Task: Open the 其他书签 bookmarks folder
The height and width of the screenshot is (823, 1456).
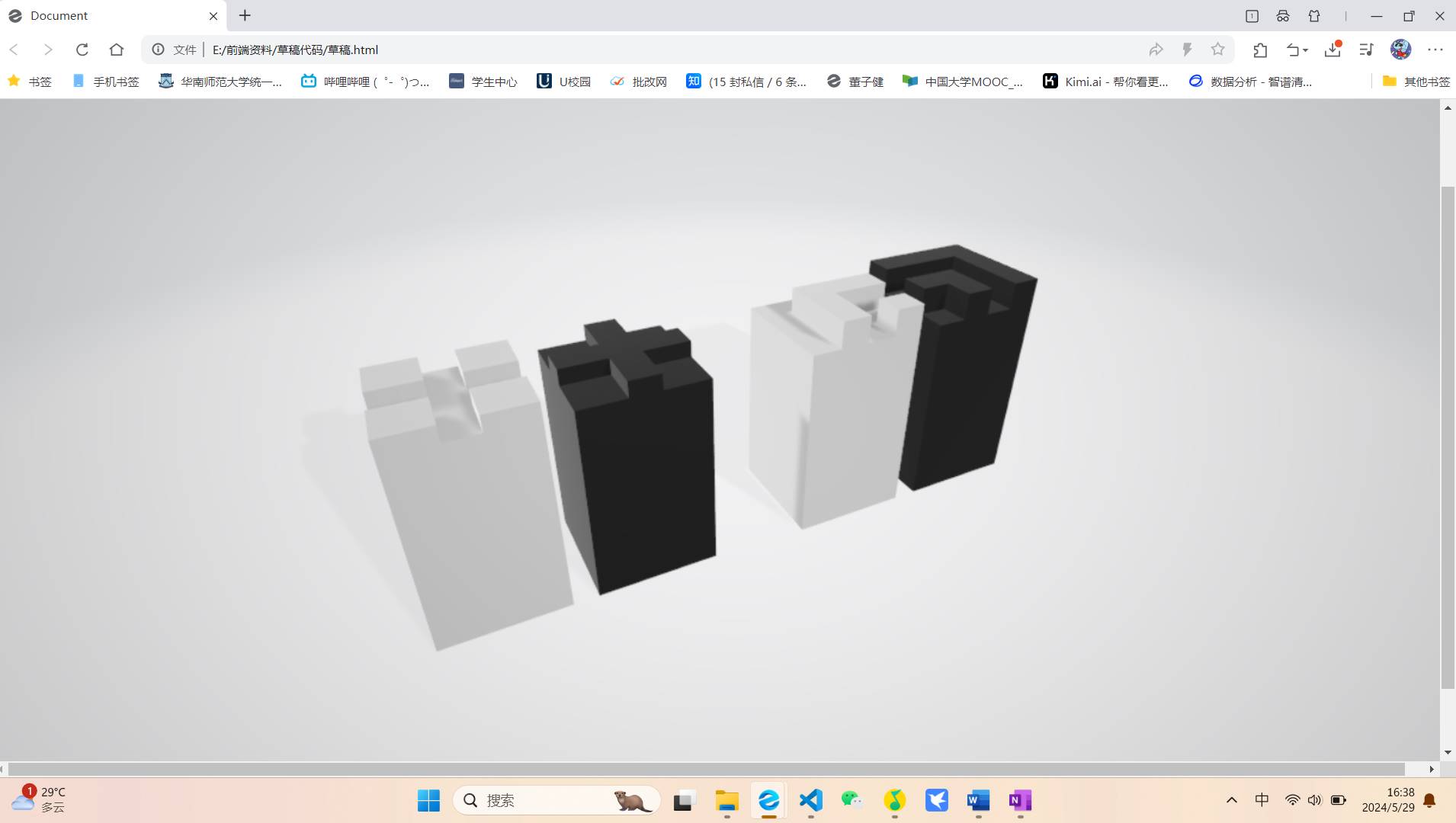Action: pyautogui.click(x=1416, y=82)
